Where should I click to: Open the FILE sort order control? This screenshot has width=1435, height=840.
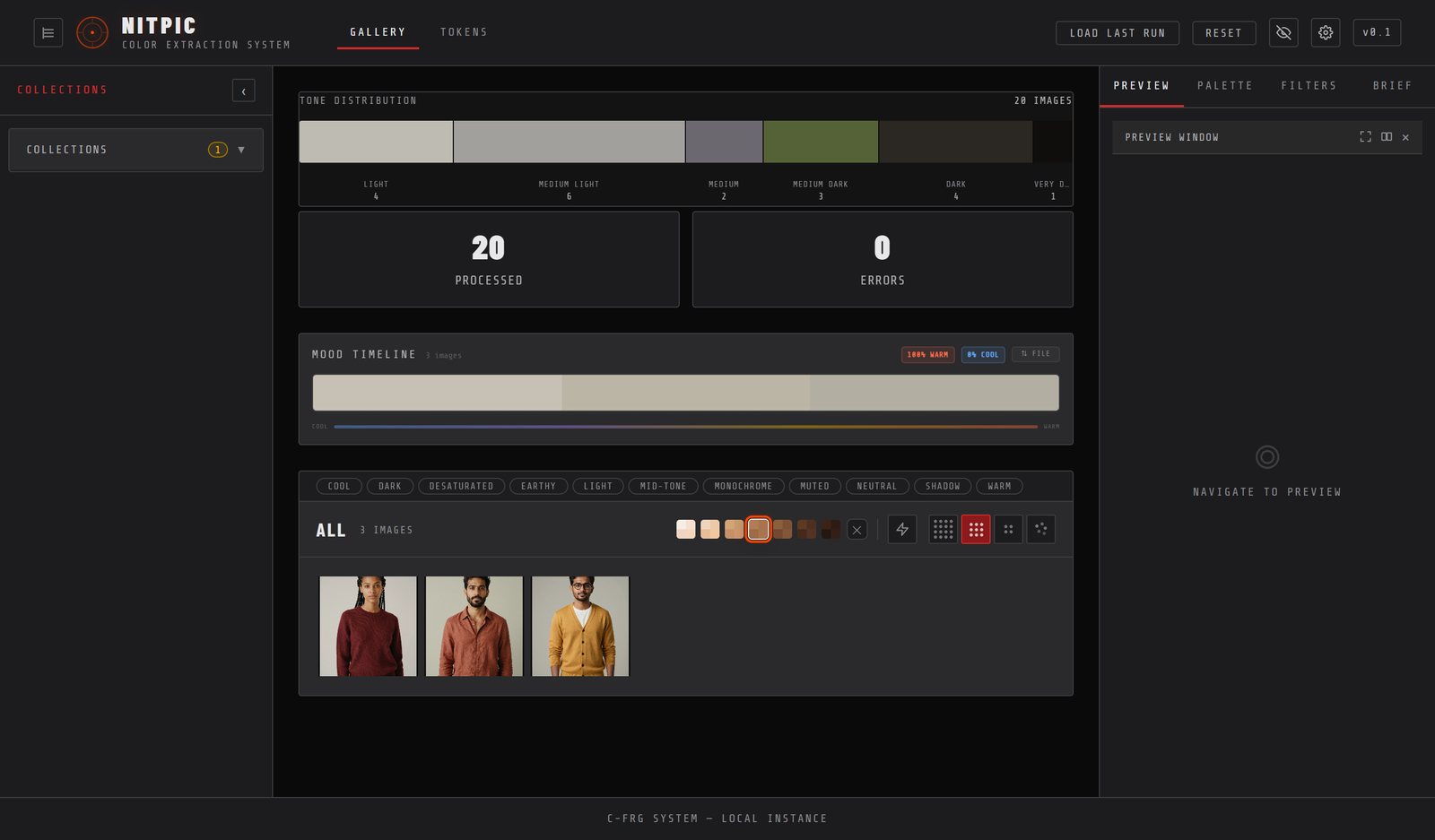pyautogui.click(x=1035, y=354)
